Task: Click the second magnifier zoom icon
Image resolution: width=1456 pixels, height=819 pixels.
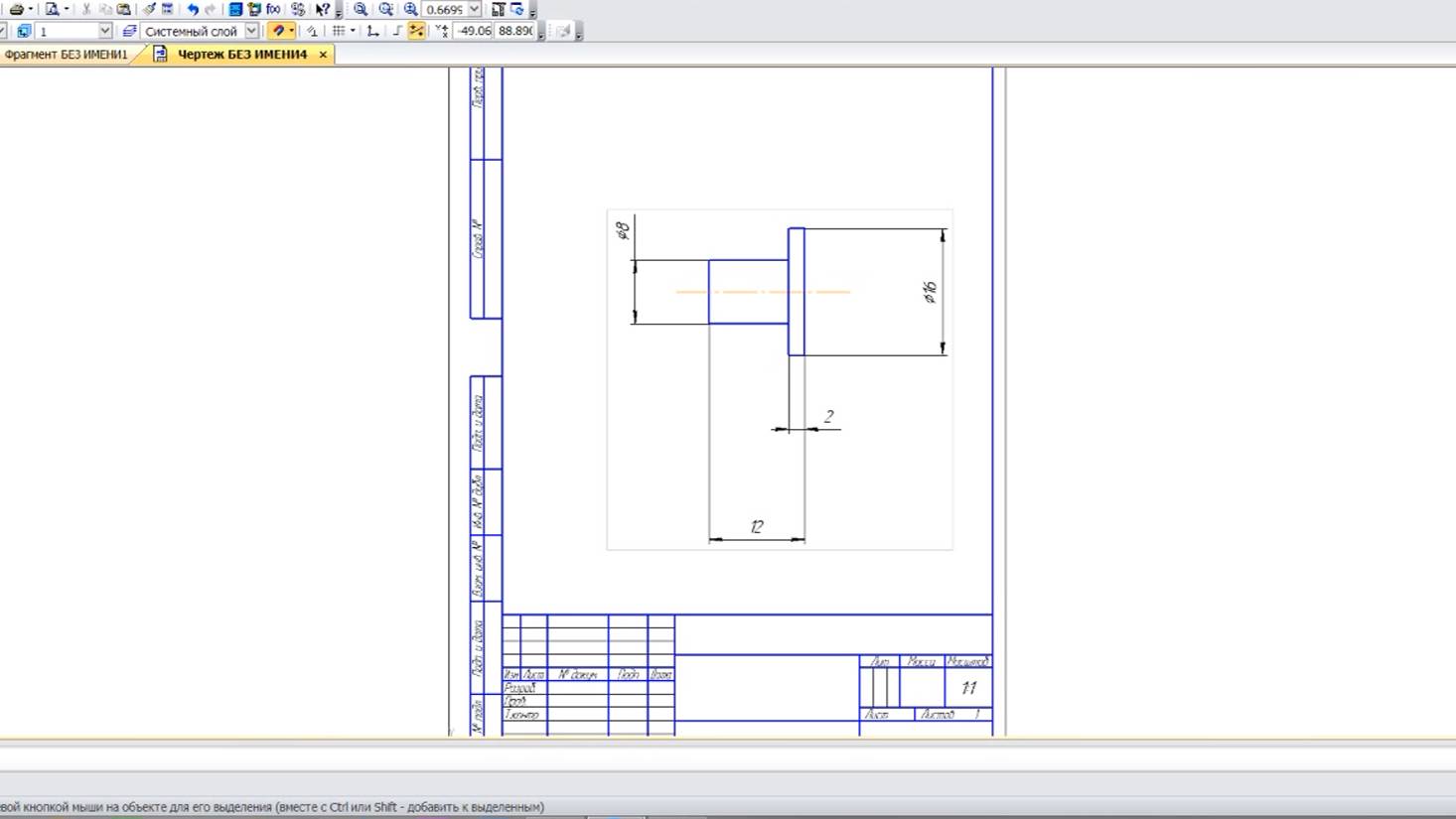Action: click(385, 9)
